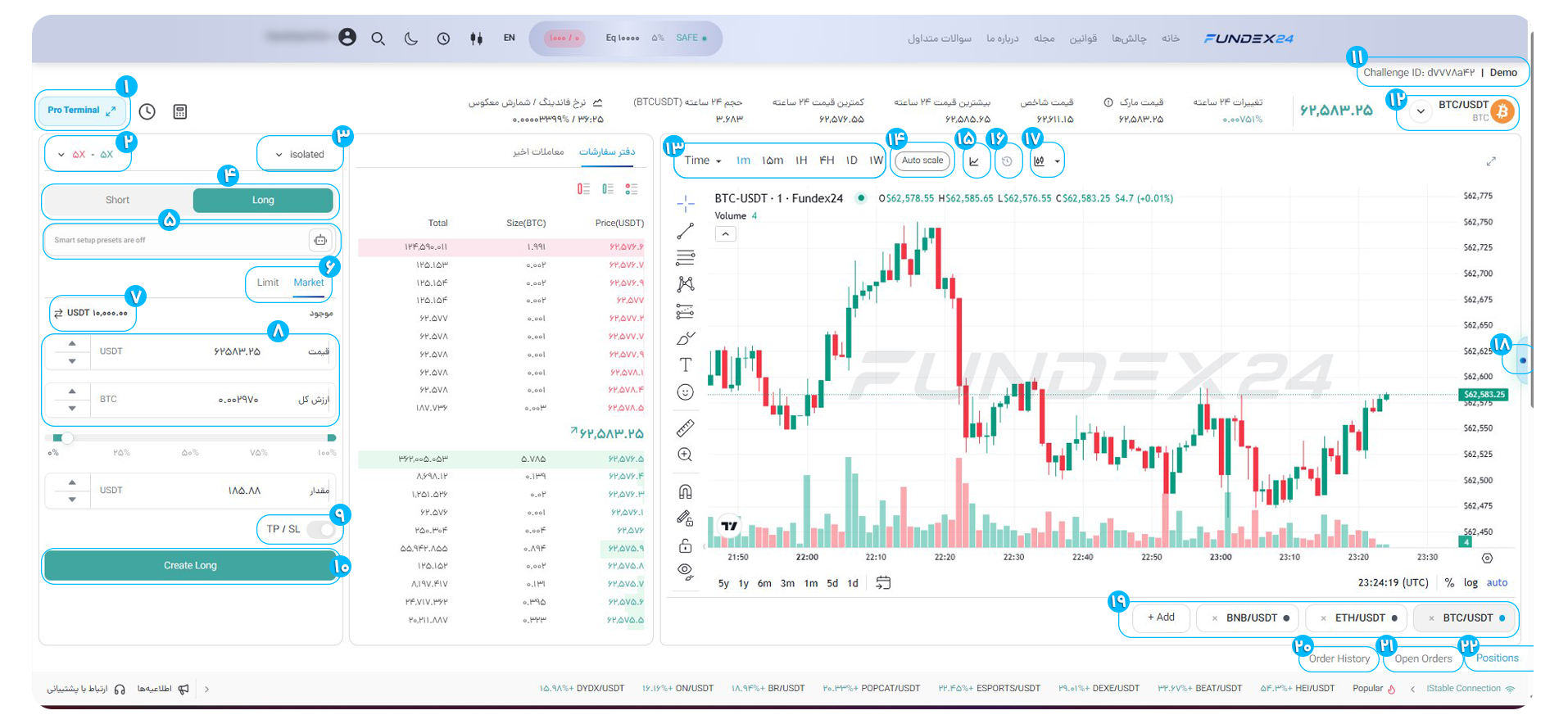The width and height of the screenshot is (1568, 724).
Task: Open the header clock icon
Action: [x=443, y=38]
